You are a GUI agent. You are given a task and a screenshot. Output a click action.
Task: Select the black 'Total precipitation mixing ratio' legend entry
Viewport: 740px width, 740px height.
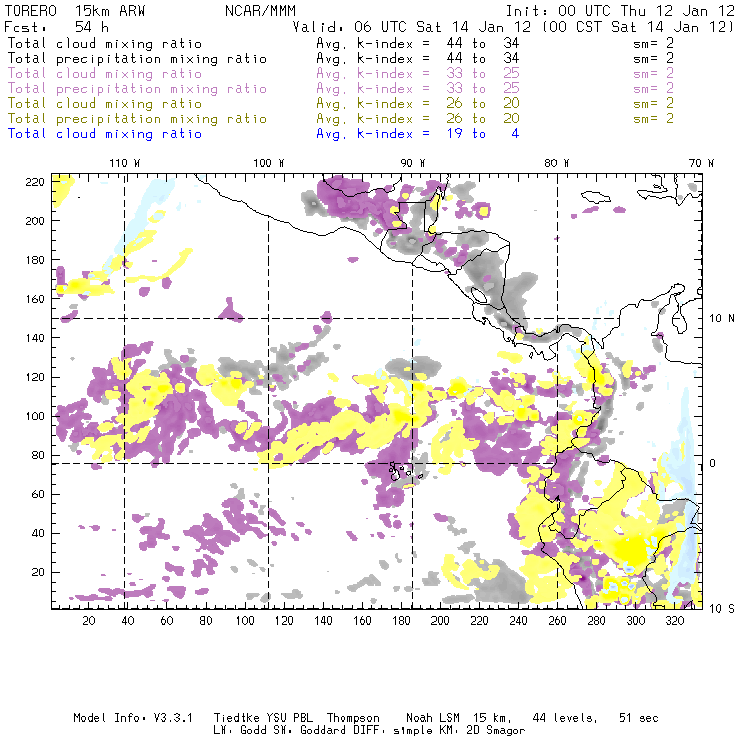tap(137, 59)
